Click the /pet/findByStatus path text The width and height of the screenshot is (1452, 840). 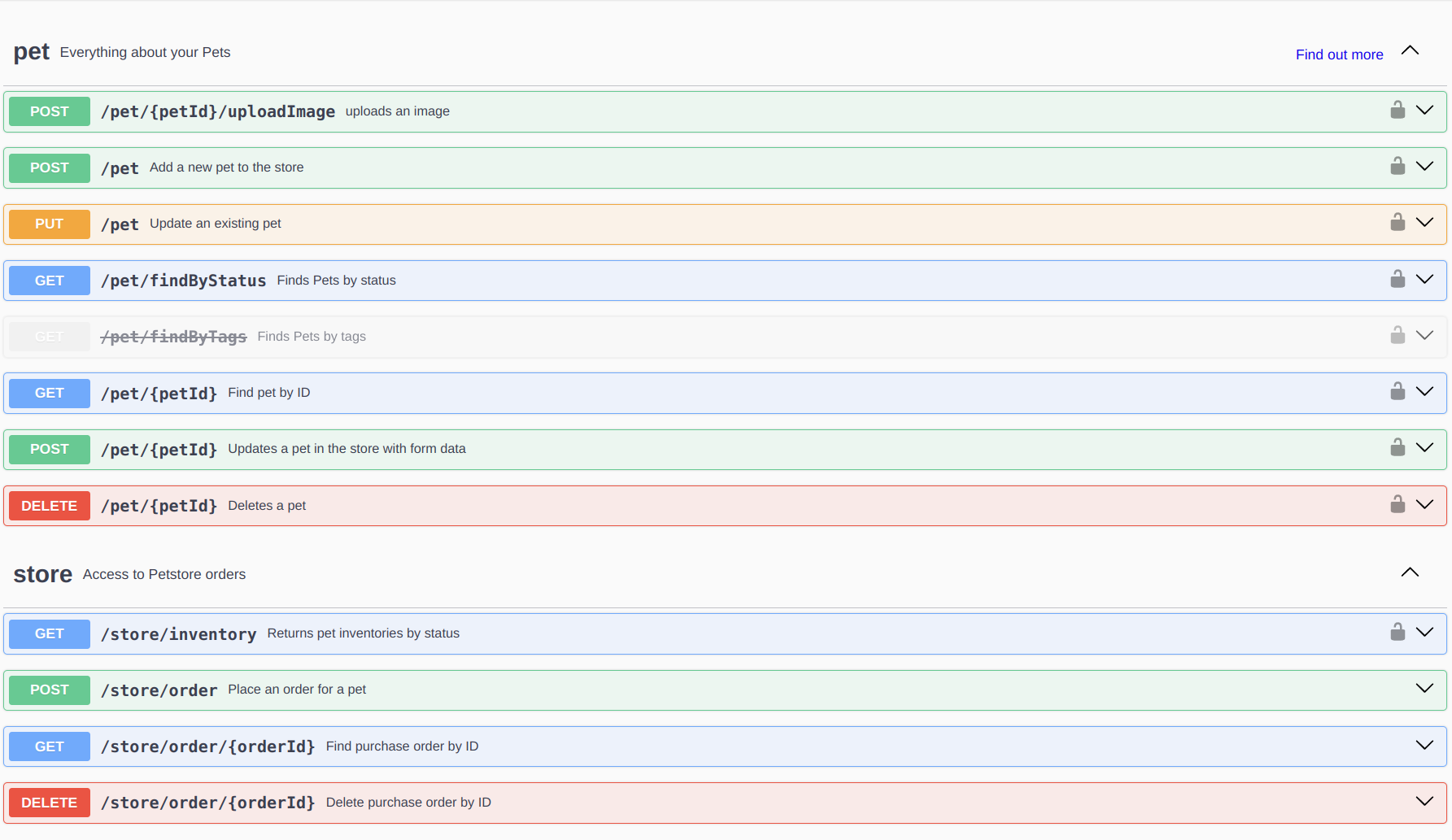(184, 281)
